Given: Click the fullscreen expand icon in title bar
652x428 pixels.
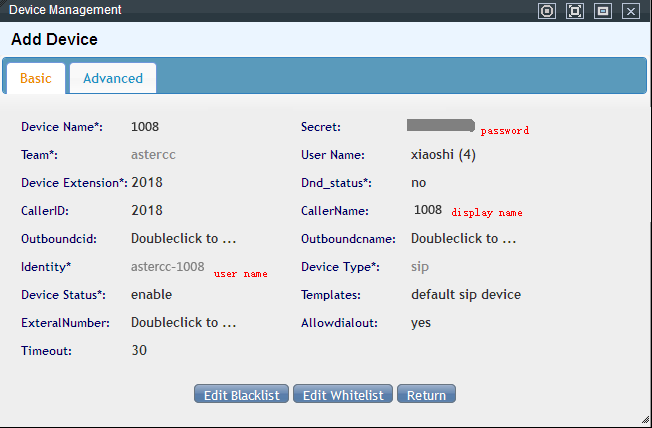Looking at the screenshot, I should pos(574,11).
